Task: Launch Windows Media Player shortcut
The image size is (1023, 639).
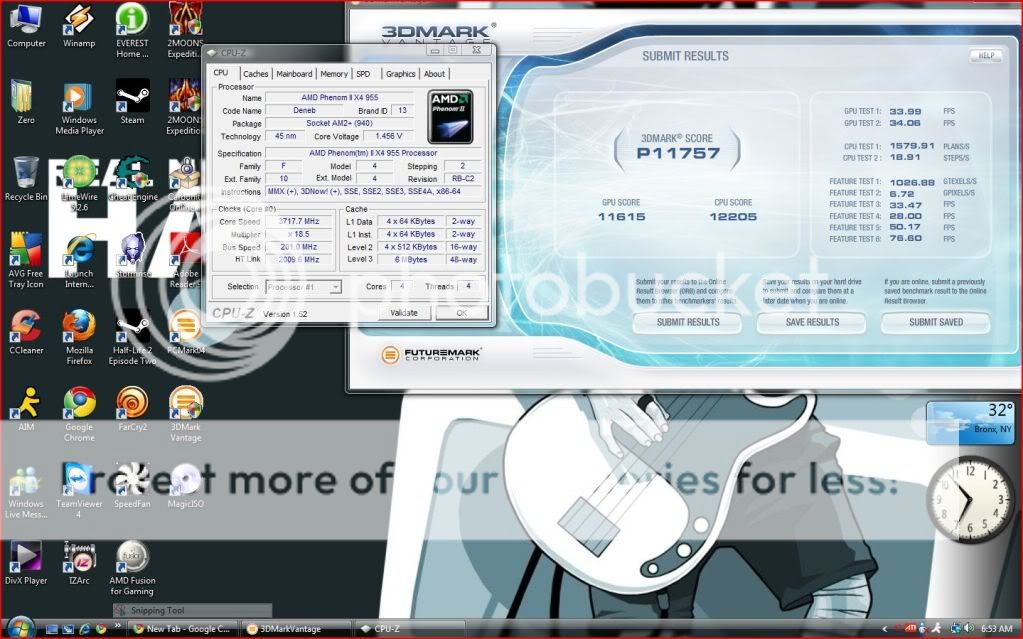Action: 79,108
